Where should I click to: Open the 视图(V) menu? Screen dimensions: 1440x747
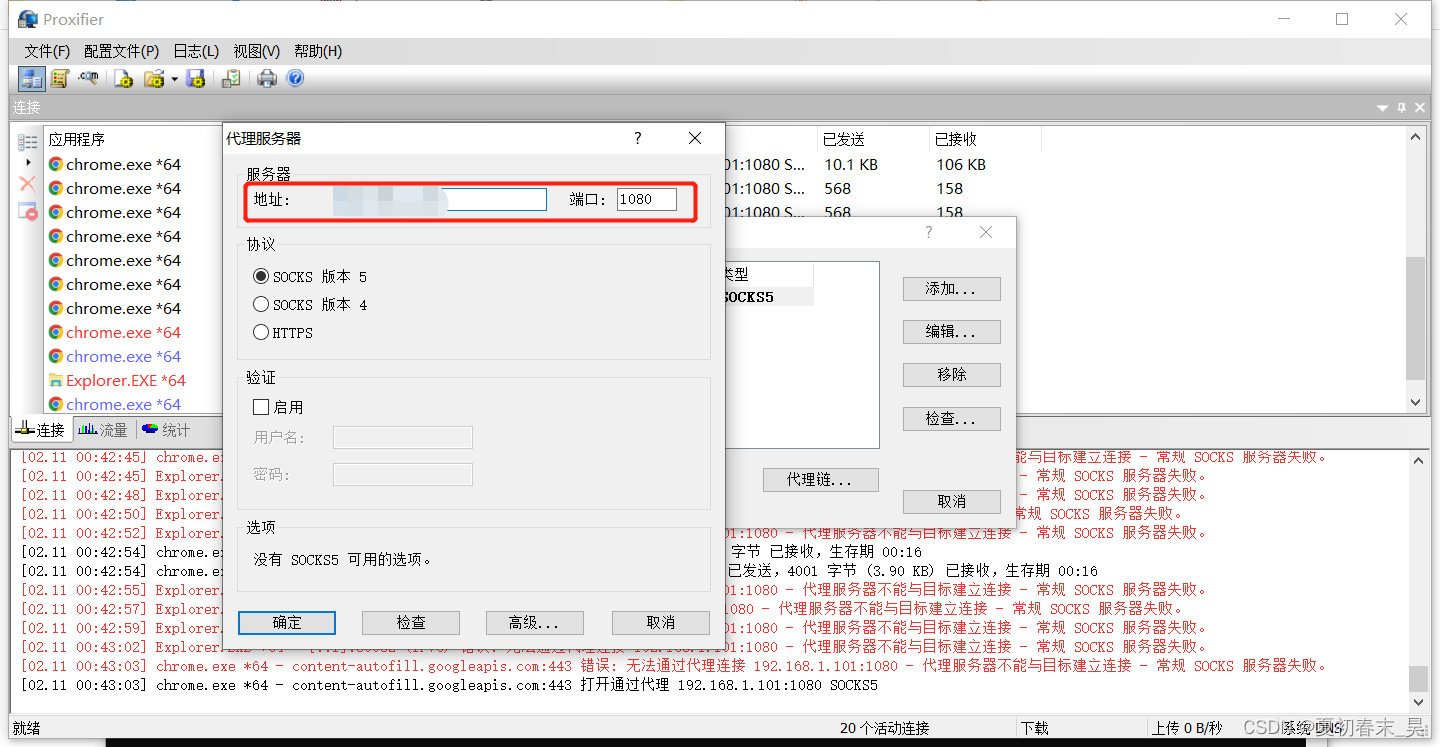coord(256,51)
